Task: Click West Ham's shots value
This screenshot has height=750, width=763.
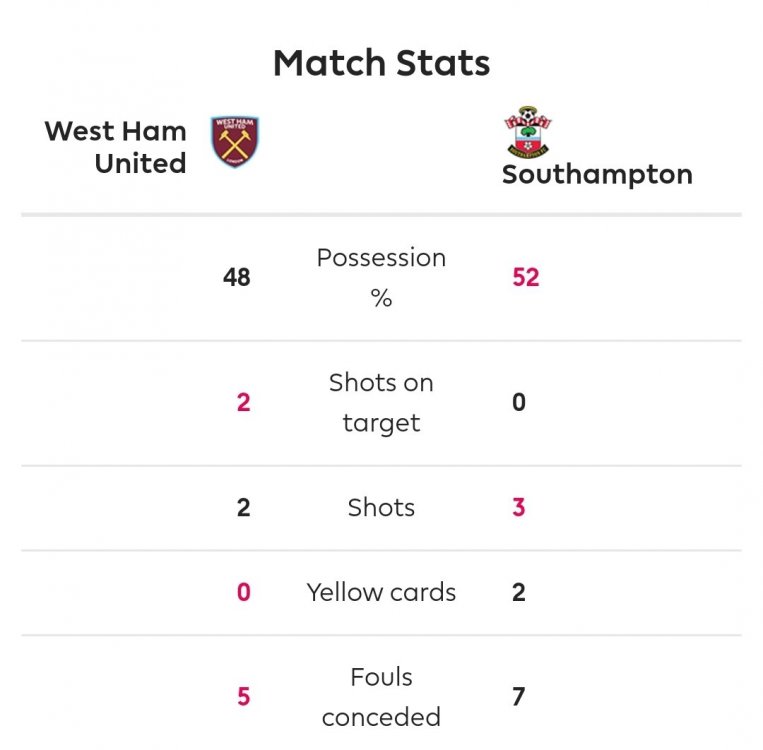Action: point(243,508)
